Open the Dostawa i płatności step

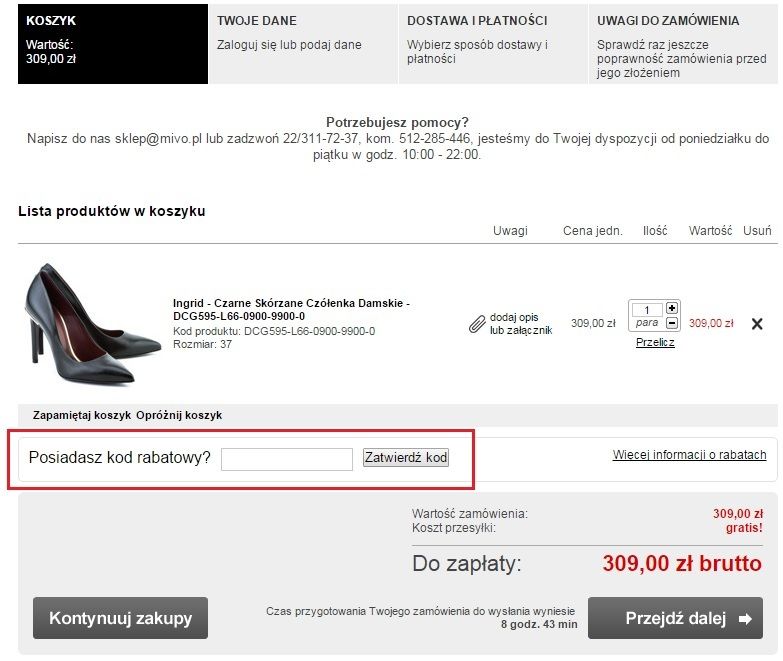point(493,44)
